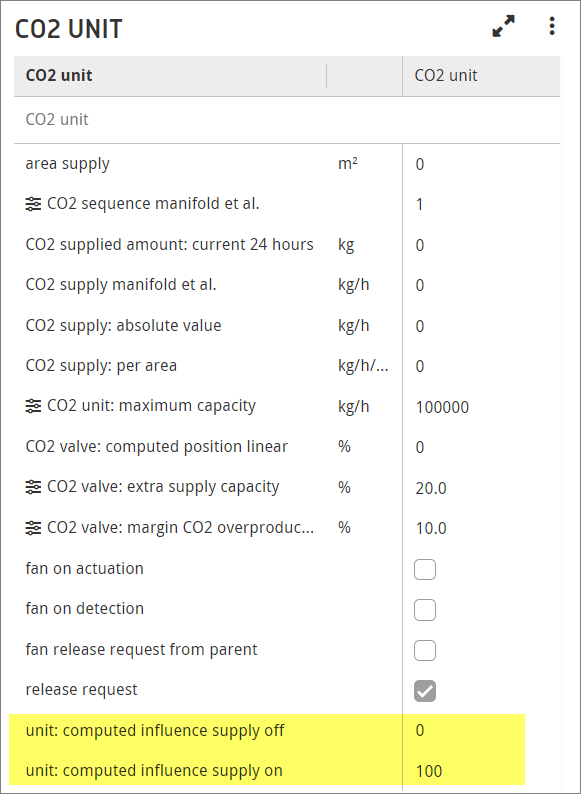Toggle the fan on detection checkbox
The width and height of the screenshot is (581, 794).
coord(424,610)
